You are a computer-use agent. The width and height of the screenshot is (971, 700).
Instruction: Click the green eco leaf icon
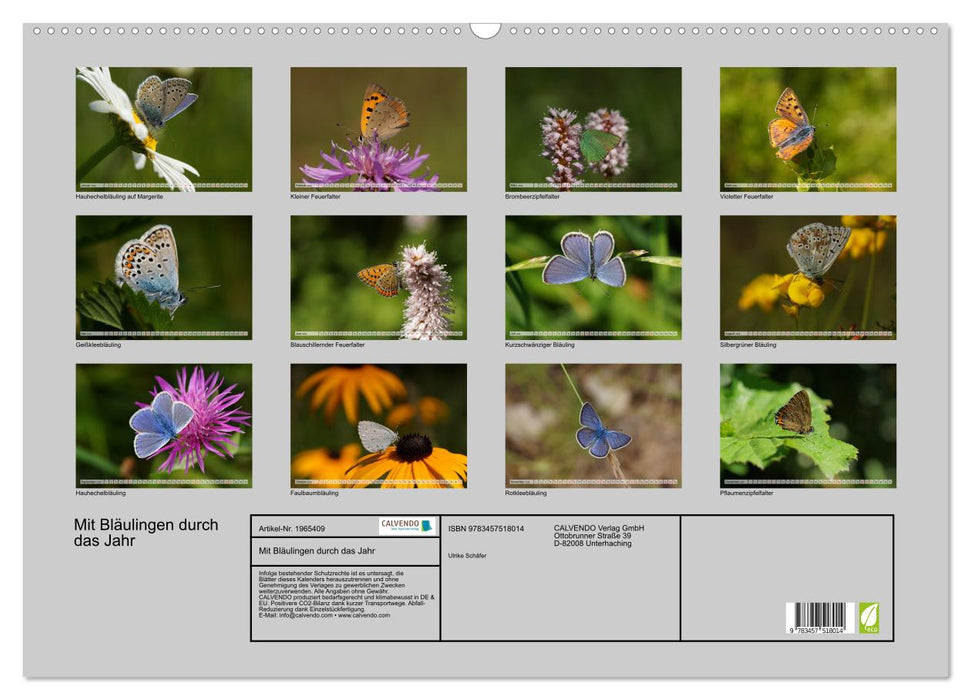click(x=869, y=617)
